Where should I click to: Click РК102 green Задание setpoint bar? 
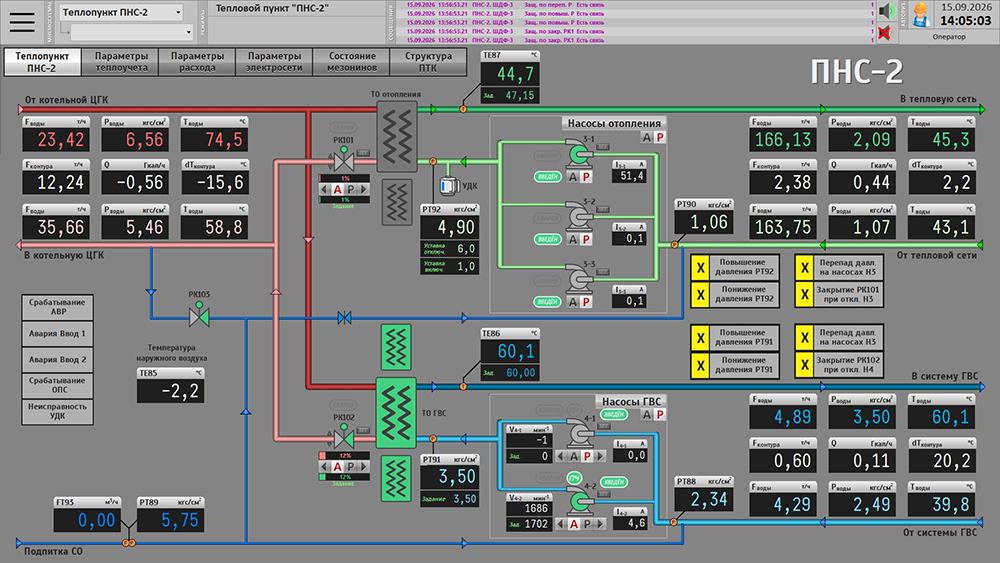coord(344,477)
